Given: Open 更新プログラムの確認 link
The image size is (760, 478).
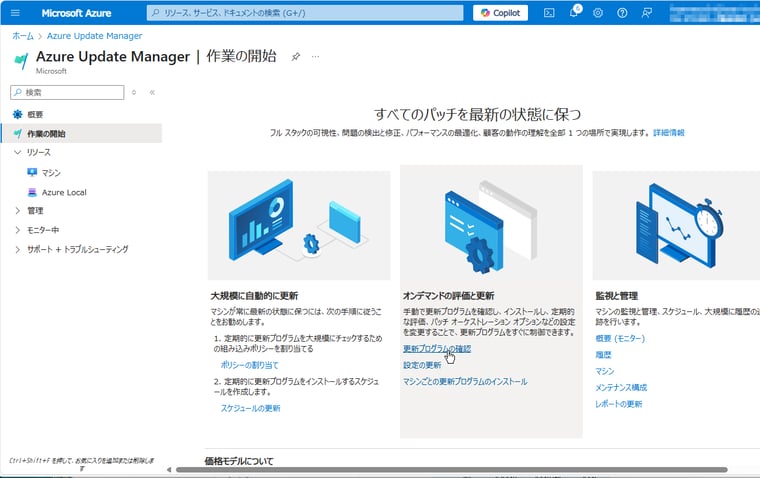Looking at the screenshot, I should [437, 349].
